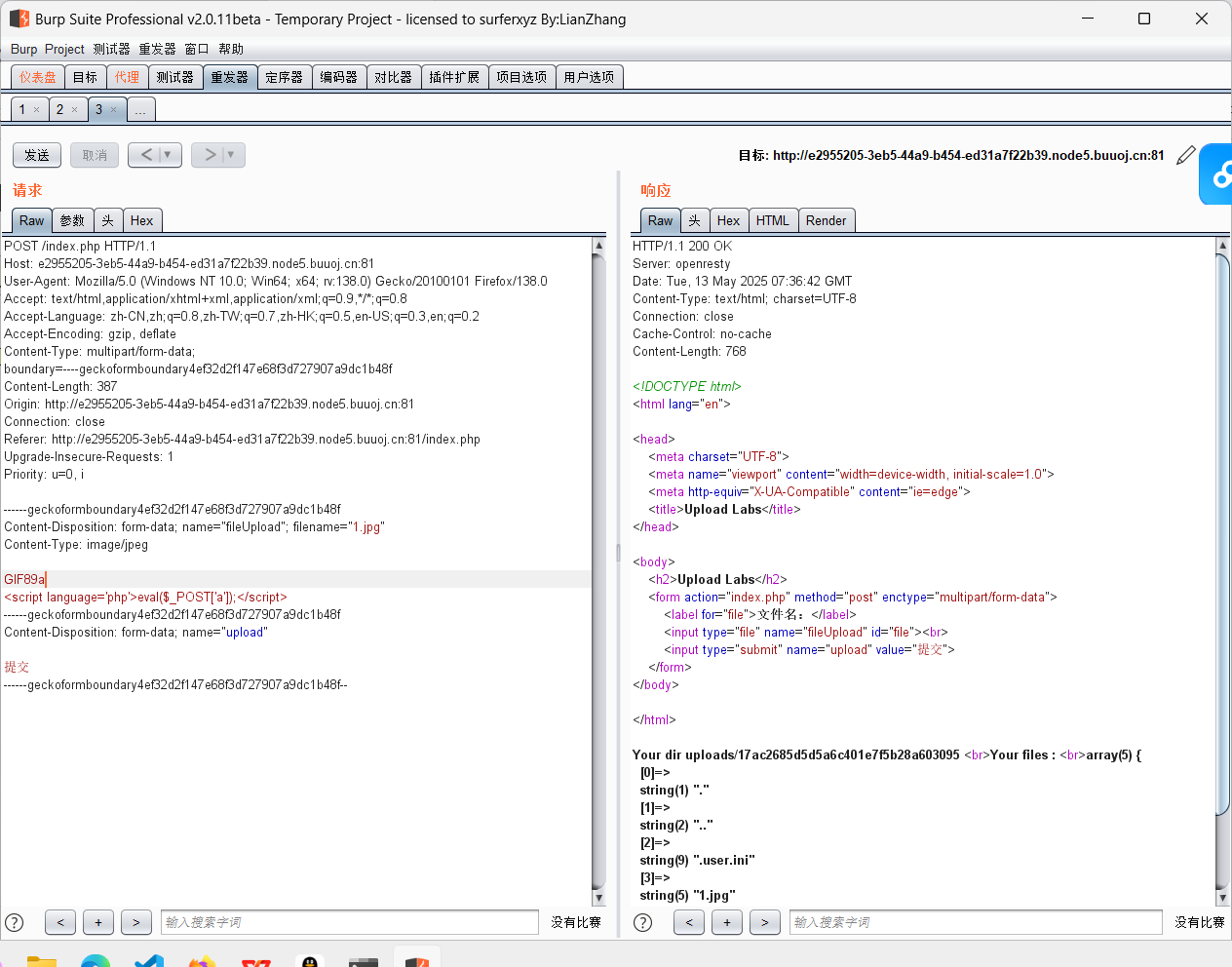Open the 测试器 menu in menu bar

pyautogui.click(x=111, y=49)
